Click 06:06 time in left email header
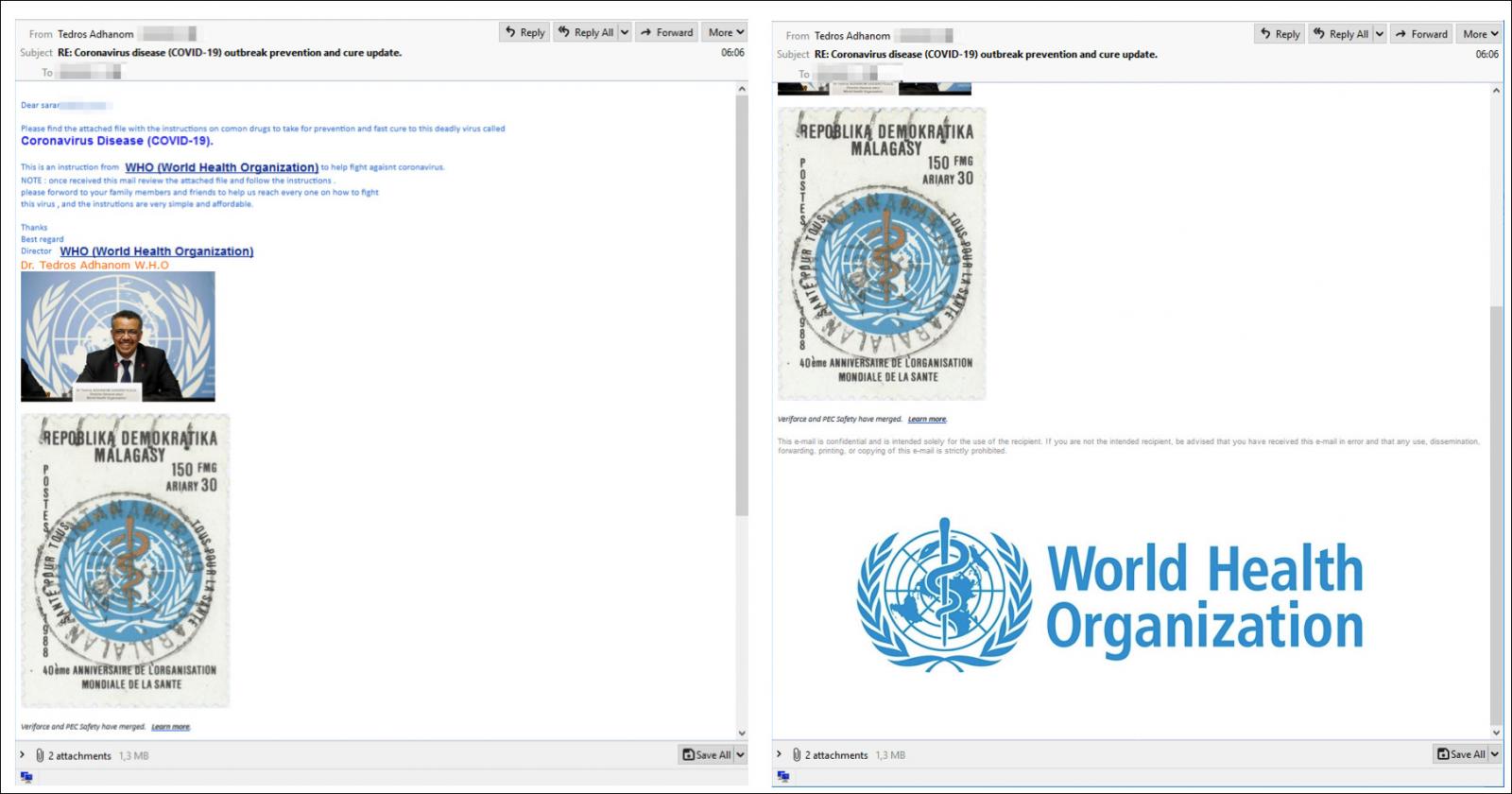The width and height of the screenshot is (1512, 794). pyautogui.click(x=732, y=53)
